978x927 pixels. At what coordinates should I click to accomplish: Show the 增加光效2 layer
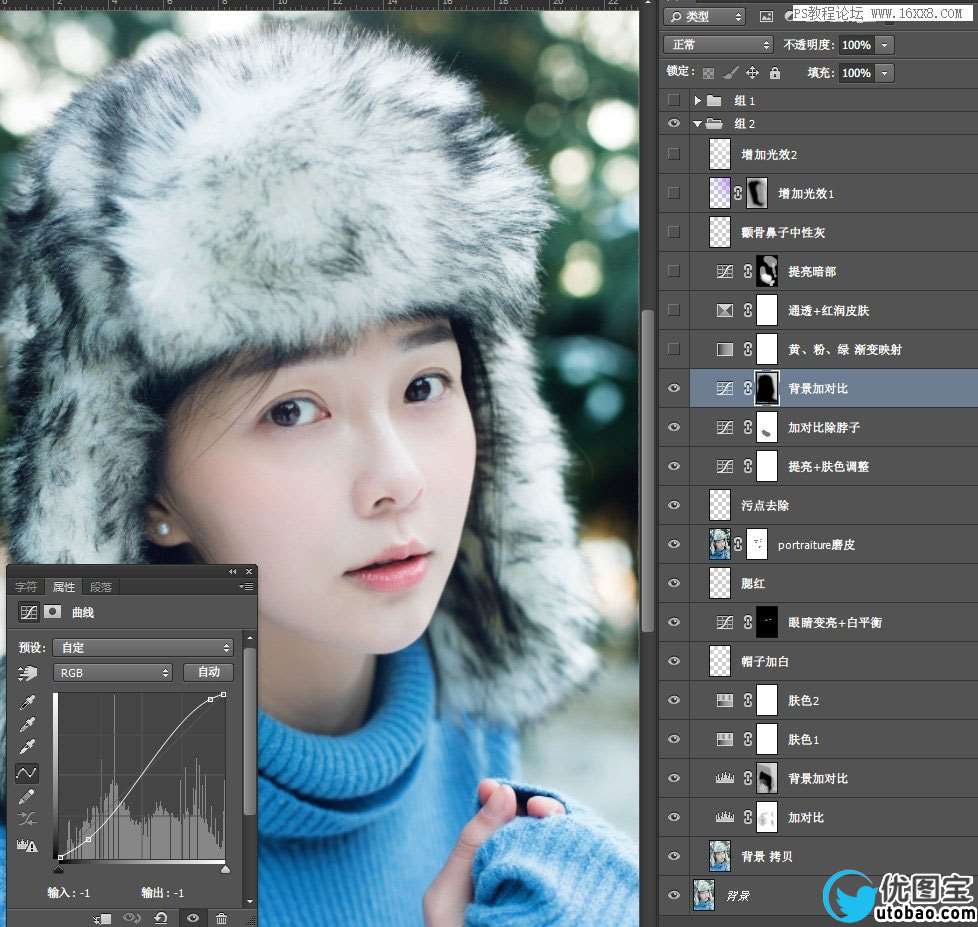point(674,154)
